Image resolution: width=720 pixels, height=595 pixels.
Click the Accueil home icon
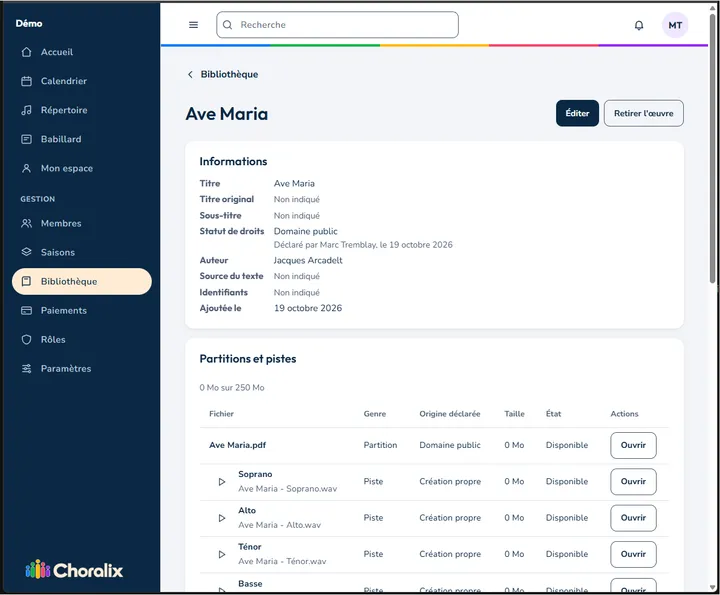click(27, 52)
